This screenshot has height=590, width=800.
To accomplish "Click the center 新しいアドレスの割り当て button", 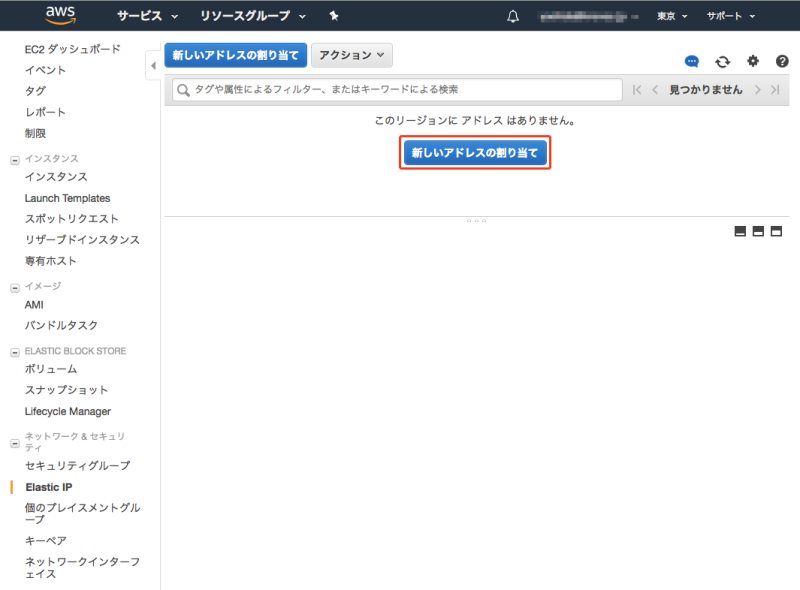I will [x=475, y=153].
